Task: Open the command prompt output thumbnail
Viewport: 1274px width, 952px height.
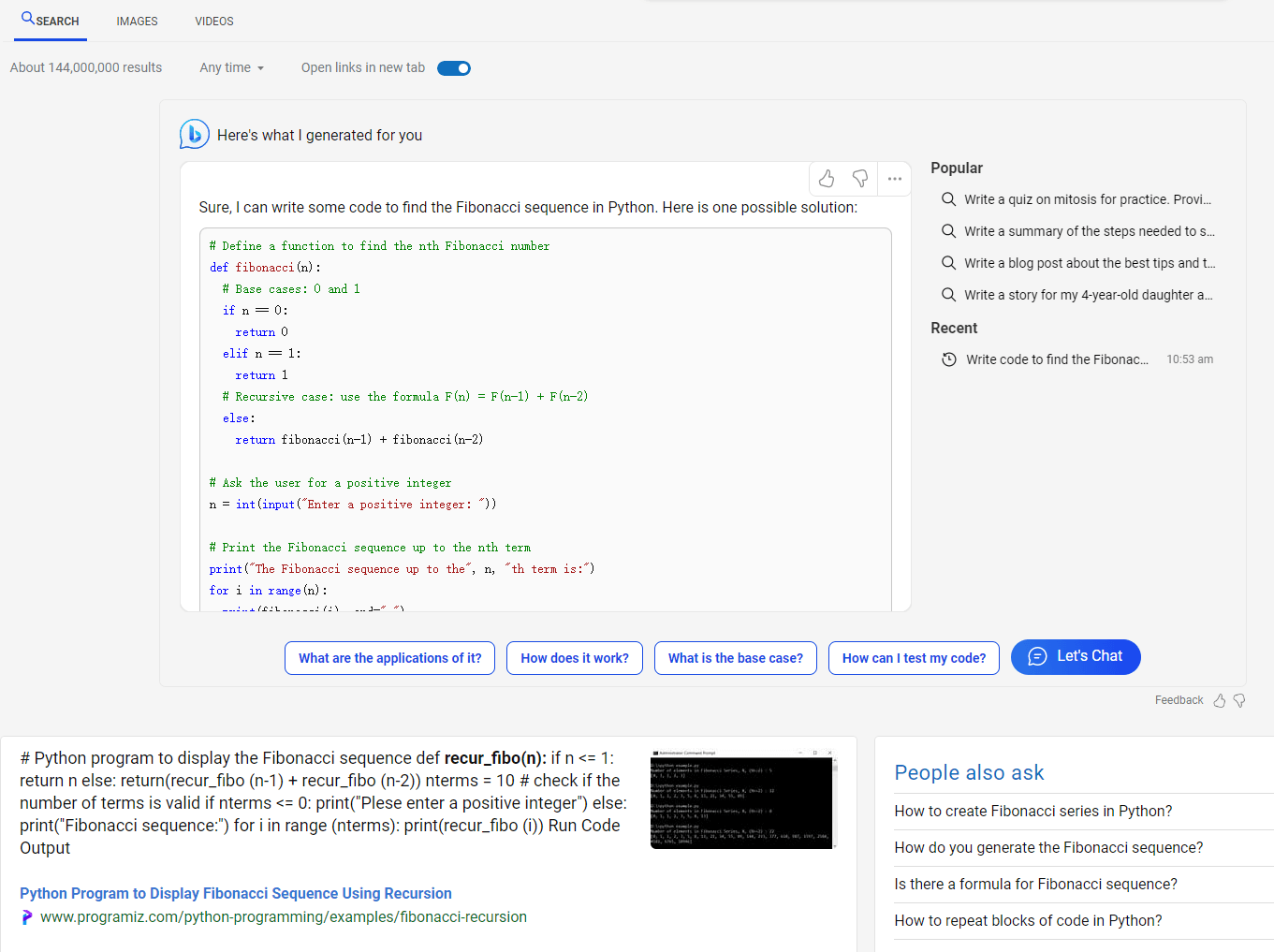Action: pyautogui.click(x=741, y=800)
